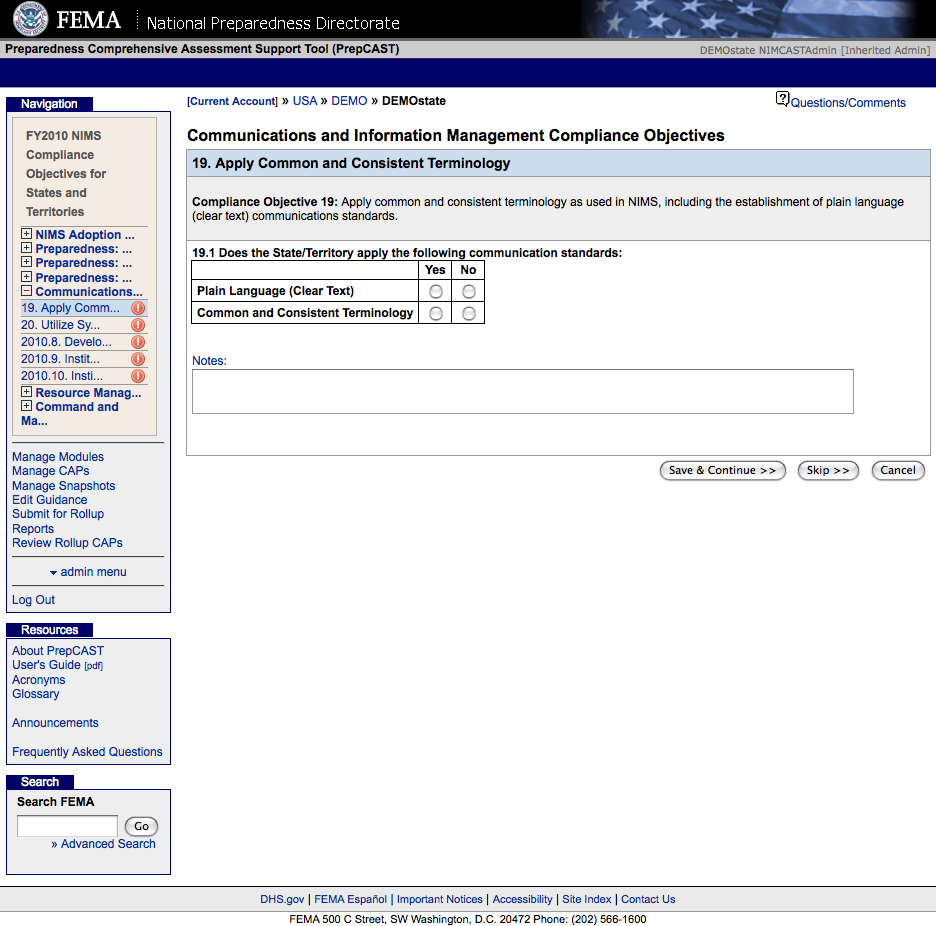The width and height of the screenshot is (936, 926).
Task: Open Edit Guidance
Action: tap(50, 500)
